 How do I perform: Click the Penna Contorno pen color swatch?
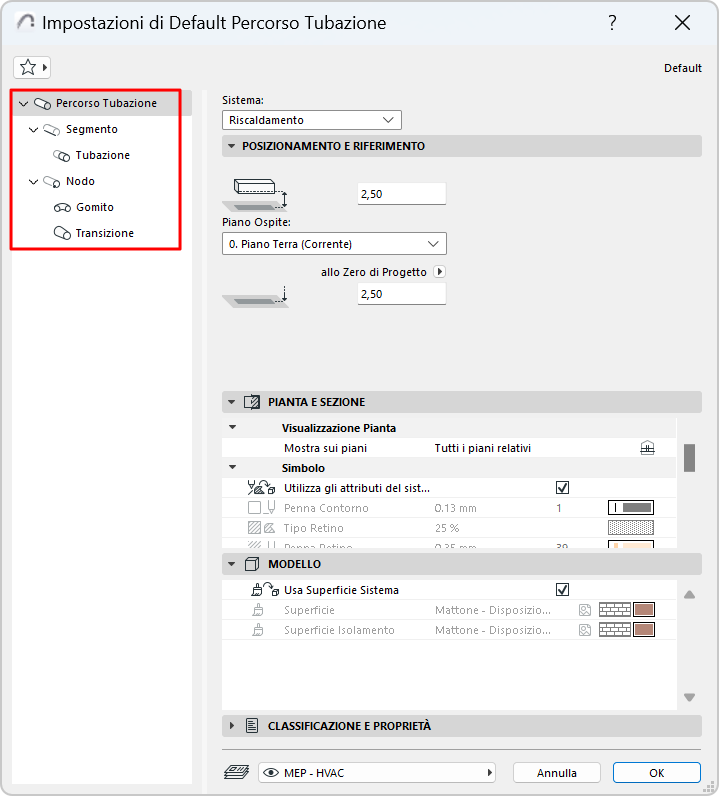(631, 508)
